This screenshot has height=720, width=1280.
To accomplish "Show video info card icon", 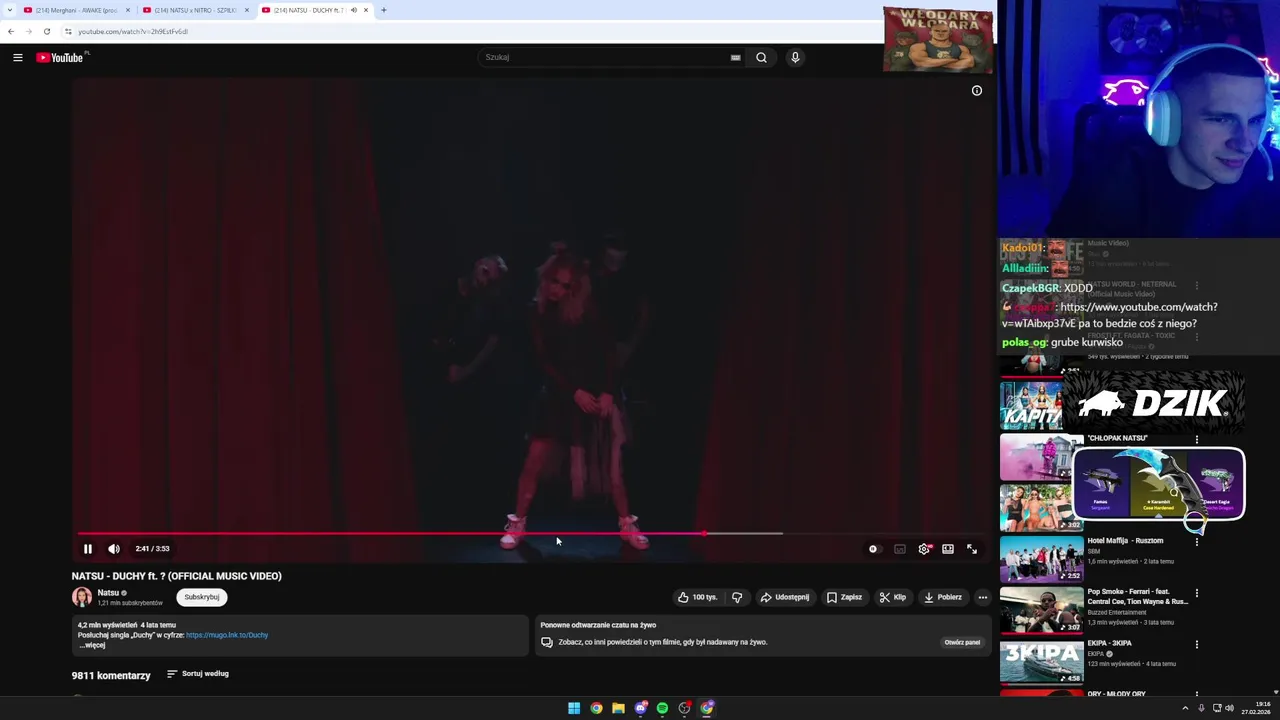I will click(x=977, y=91).
